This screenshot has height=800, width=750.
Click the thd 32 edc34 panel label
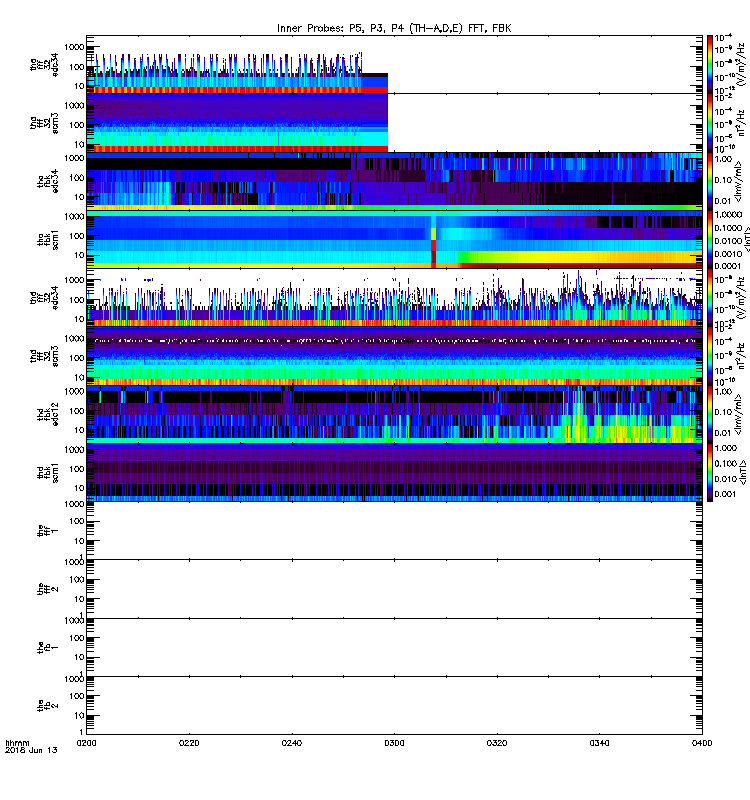pos(44,298)
